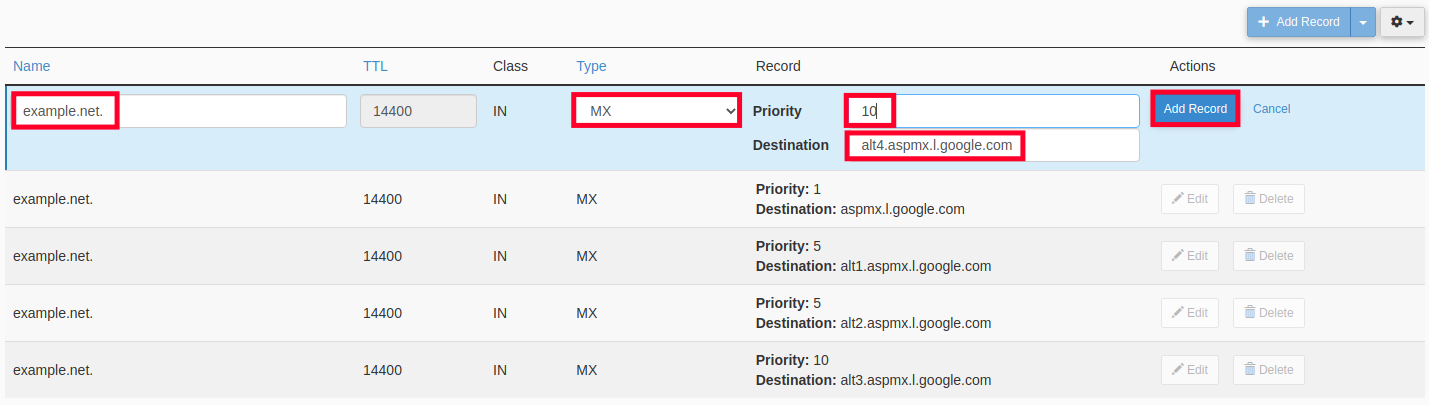Delete the alt1.aspmx.l.google.com record
Viewport: 1429px width, 405px height.
point(1268,256)
